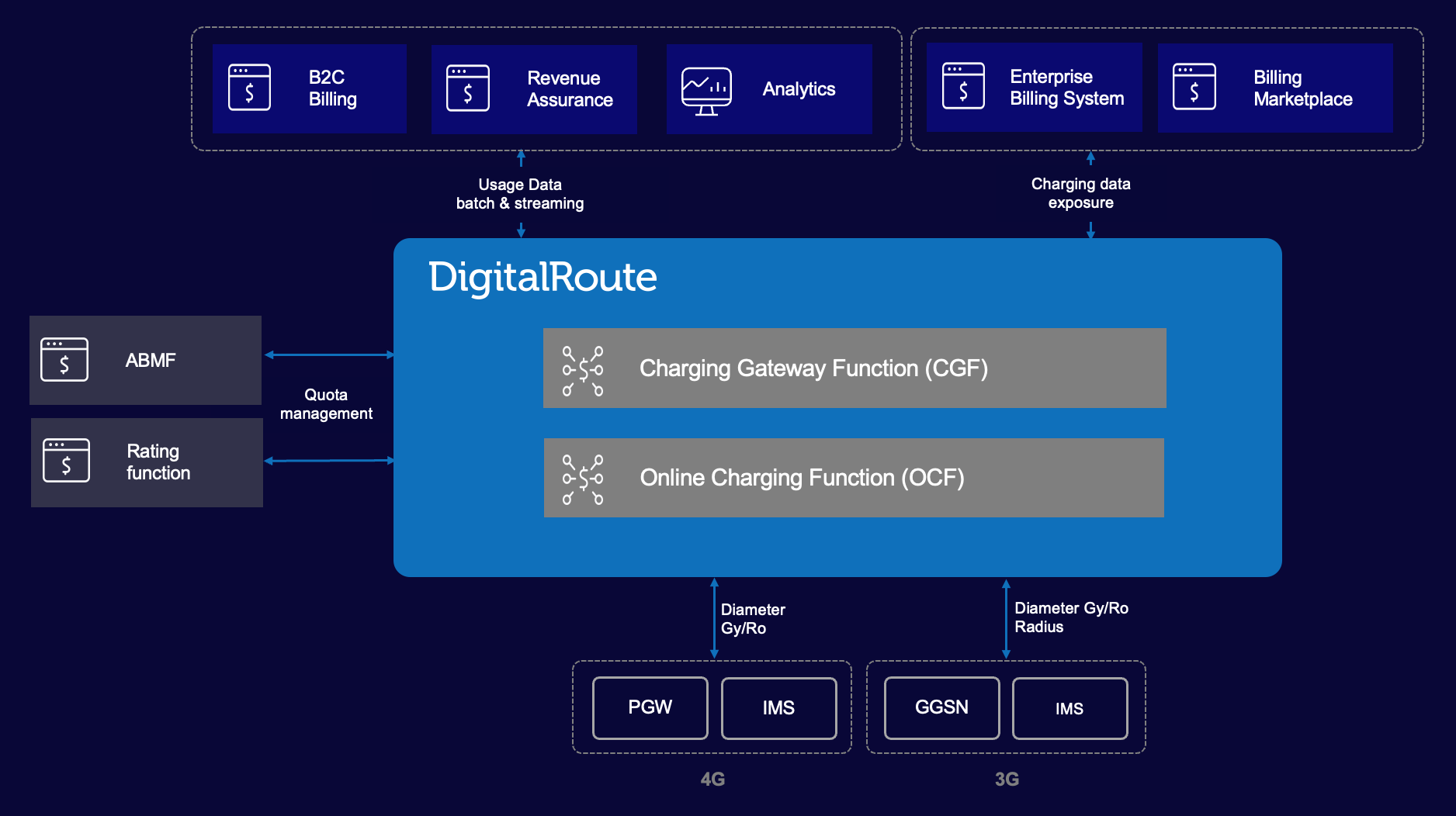Screen dimensions: 1456x816
Task: Click the Enterprise Billing System label
Action: (x=1067, y=88)
